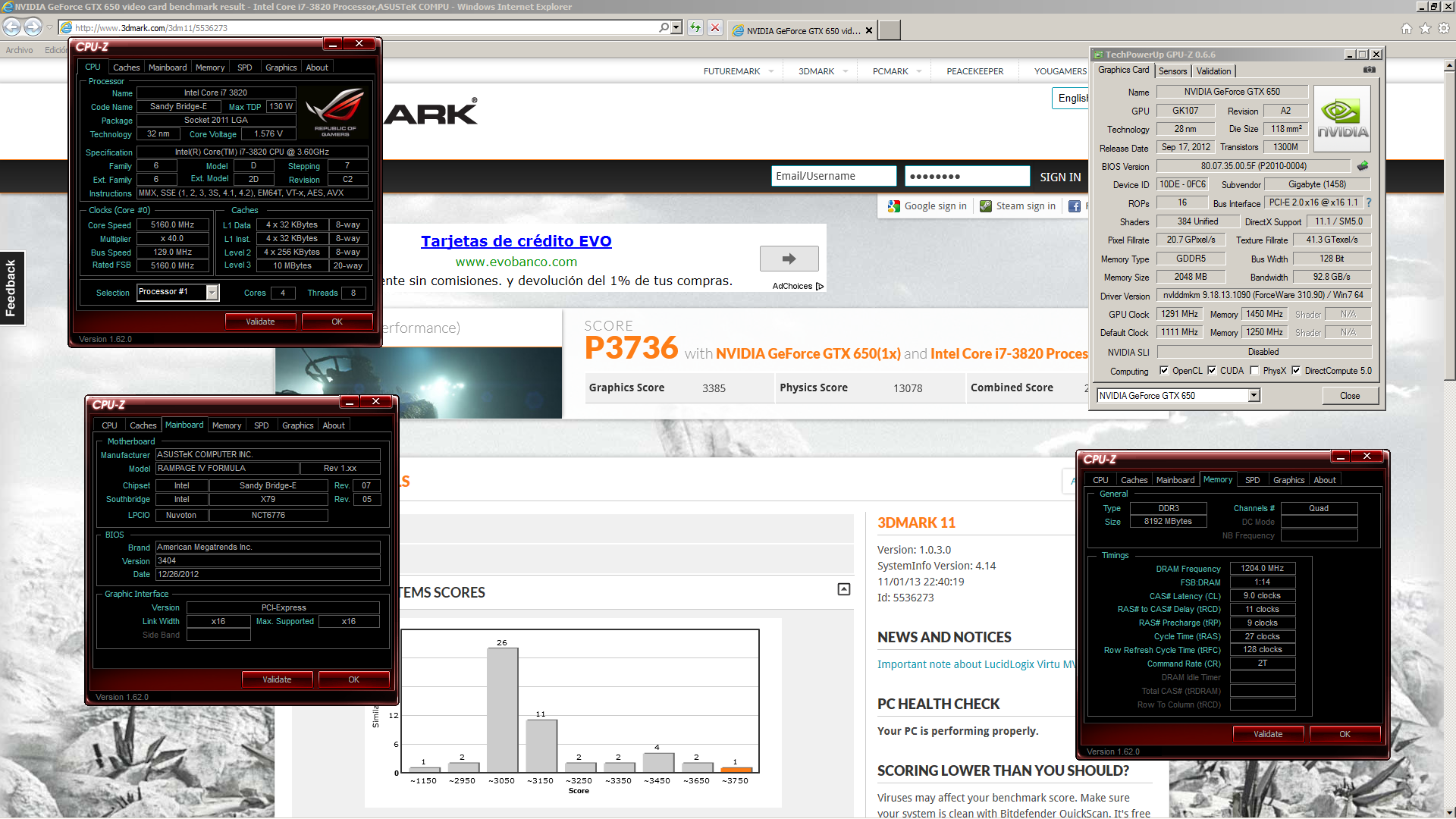
Task: Click the Feedback side tab
Action: coord(12,287)
